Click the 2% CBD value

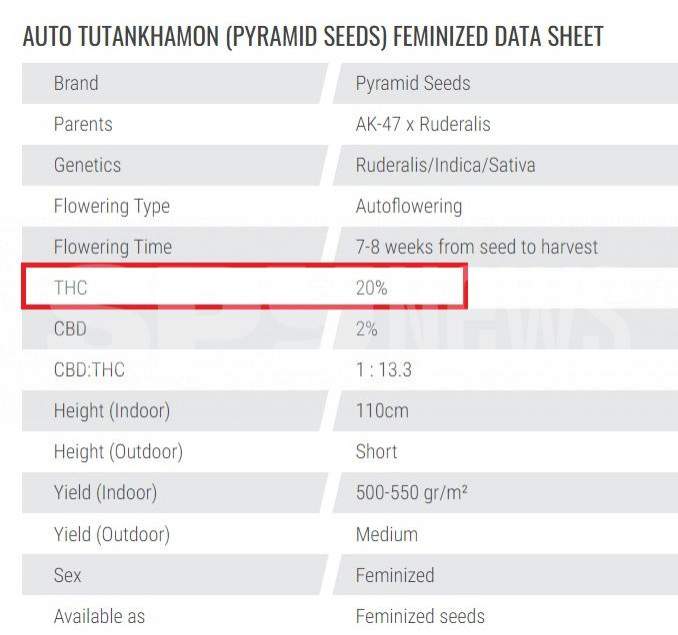click(367, 329)
